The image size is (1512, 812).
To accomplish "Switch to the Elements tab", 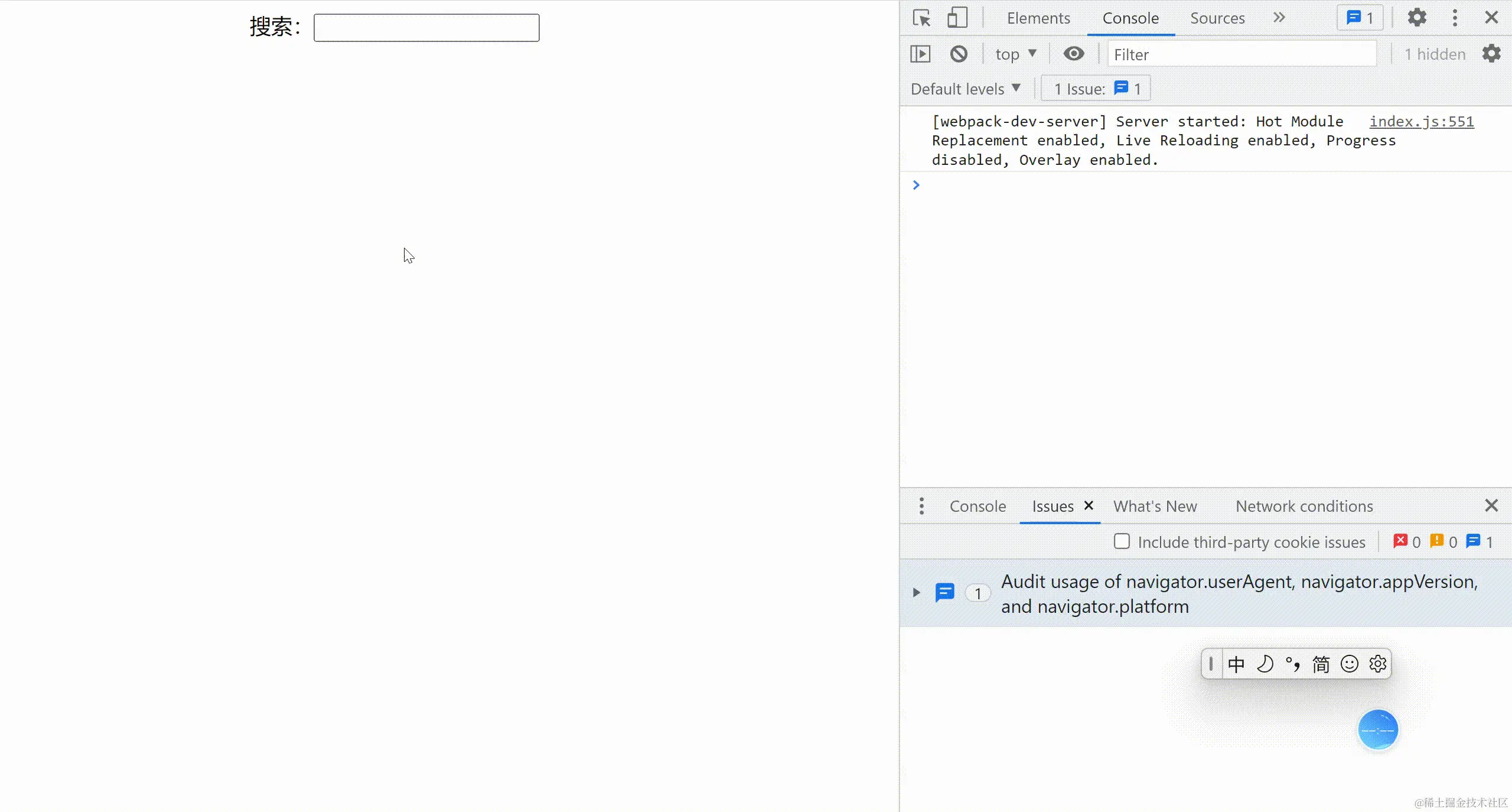I will point(1038,18).
